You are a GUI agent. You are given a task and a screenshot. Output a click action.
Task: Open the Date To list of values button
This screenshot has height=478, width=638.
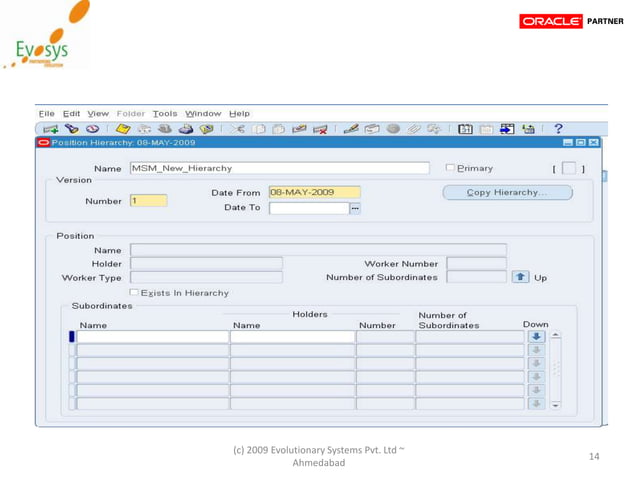(x=355, y=208)
